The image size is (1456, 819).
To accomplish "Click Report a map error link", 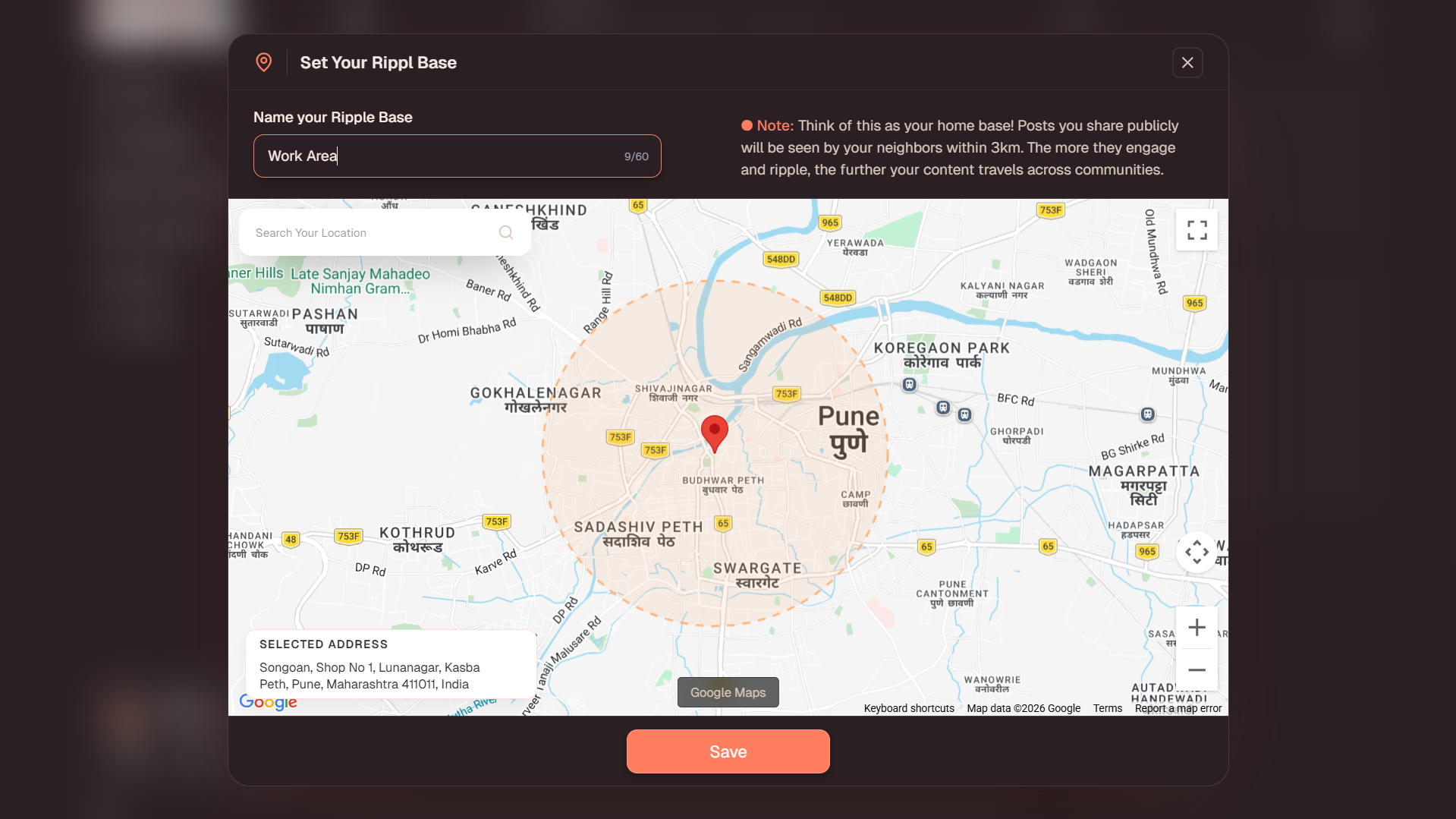I will pos(1178,708).
